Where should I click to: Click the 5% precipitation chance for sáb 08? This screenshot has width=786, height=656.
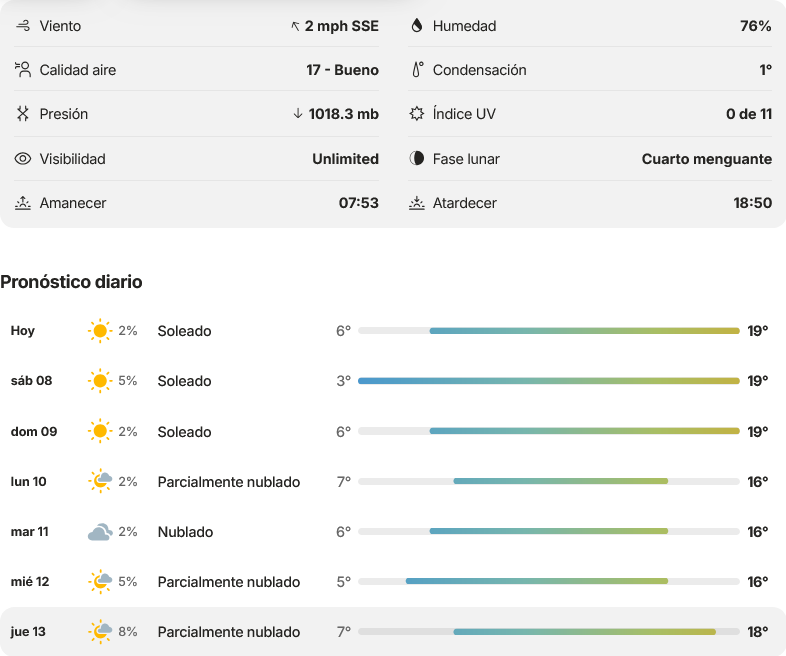pos(128,381)
